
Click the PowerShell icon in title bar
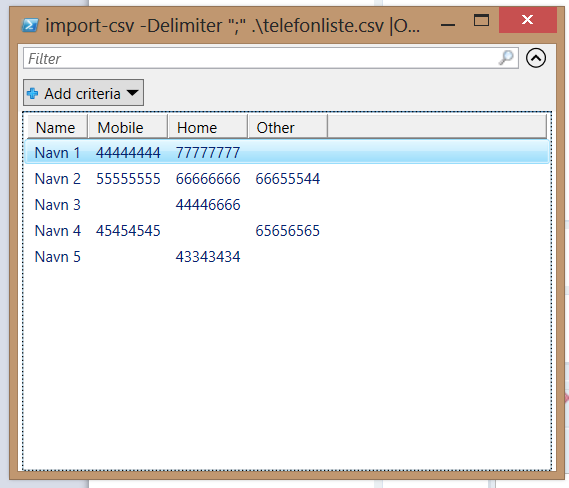tap(30, 25)
